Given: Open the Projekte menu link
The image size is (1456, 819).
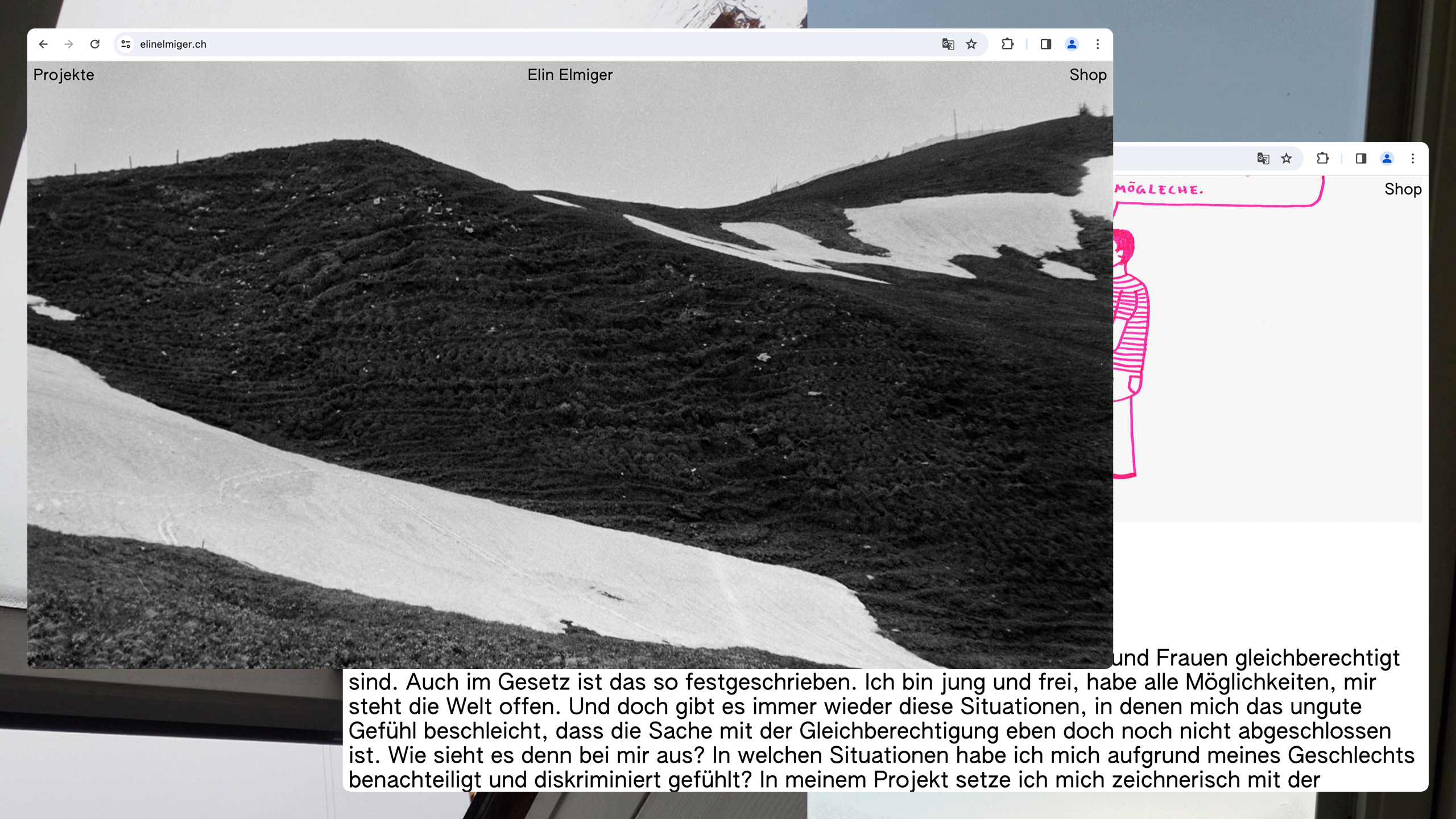Looking at the screenshot, I should pos(64,75).
